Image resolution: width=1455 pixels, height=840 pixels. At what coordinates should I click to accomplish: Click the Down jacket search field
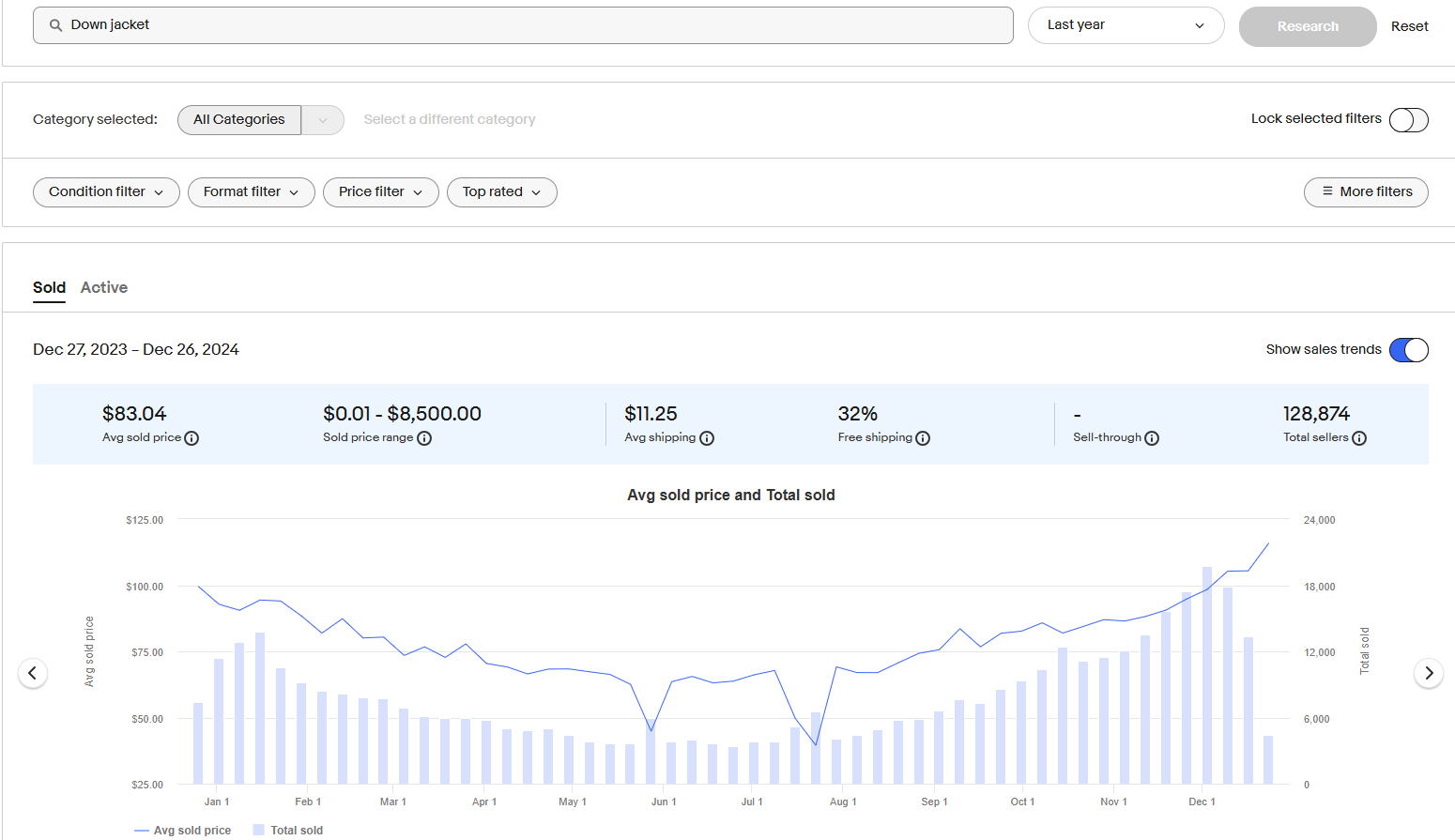click(x=523, y=25)
